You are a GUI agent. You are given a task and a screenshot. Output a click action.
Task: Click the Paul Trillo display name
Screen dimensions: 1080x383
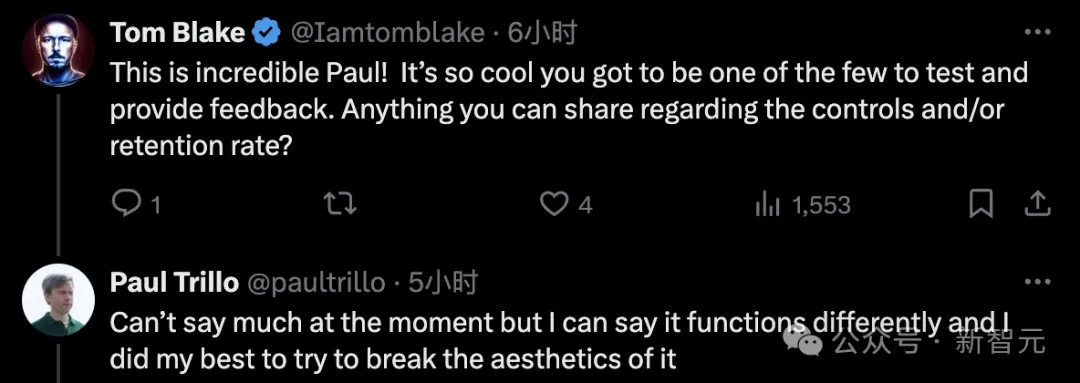point(174,282)
